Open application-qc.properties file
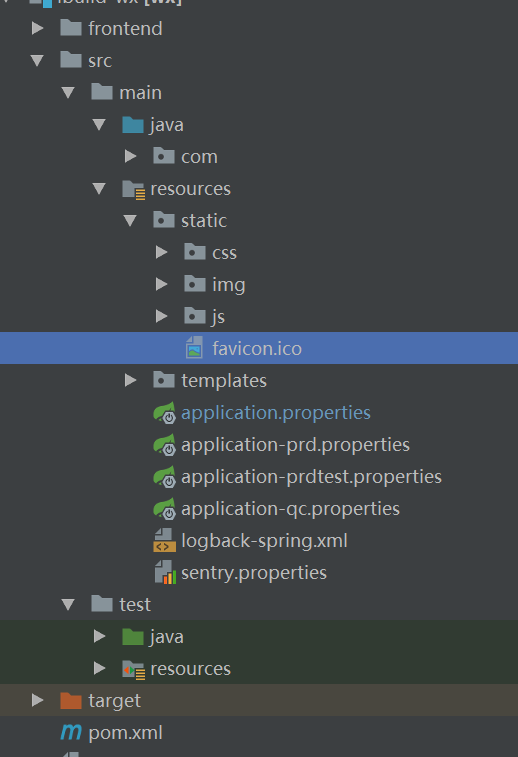The width and height of the screenshot is (518, 757). (x=290, y=509)
